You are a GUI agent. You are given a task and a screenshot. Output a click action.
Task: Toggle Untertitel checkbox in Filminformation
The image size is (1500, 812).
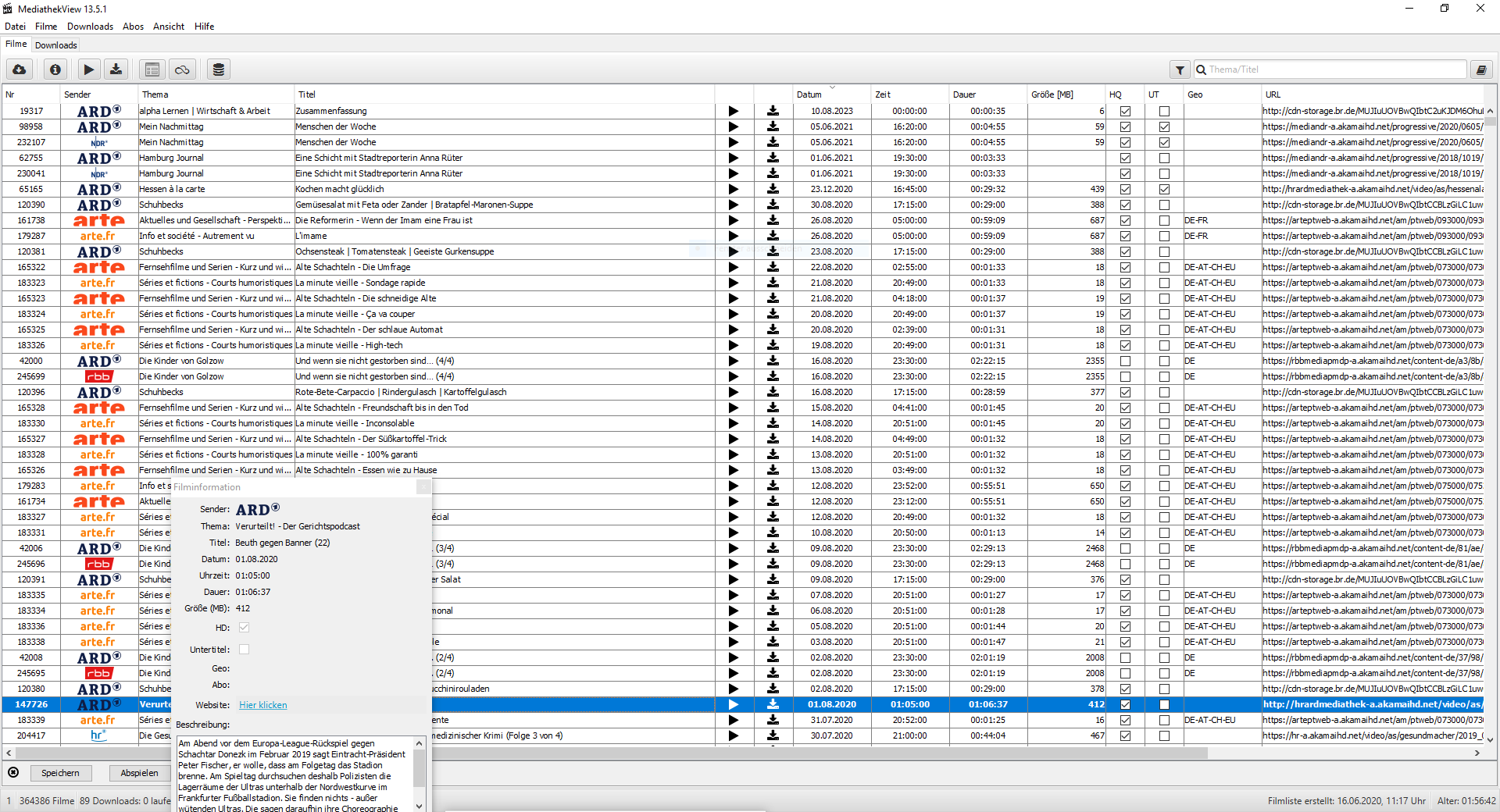click(244, 649)
